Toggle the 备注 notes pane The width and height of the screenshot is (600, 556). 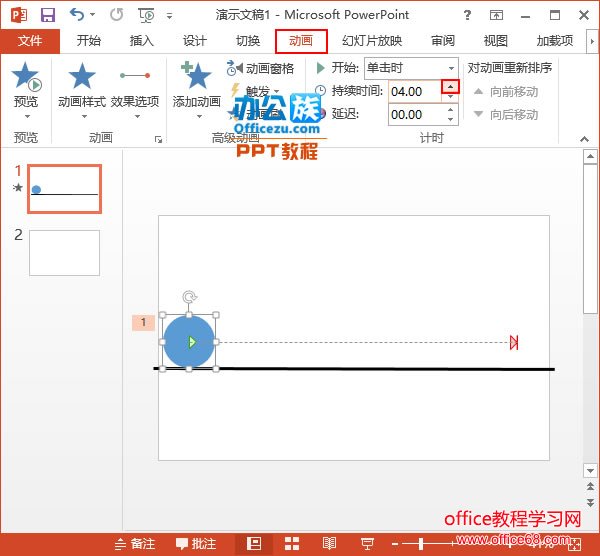135,544
